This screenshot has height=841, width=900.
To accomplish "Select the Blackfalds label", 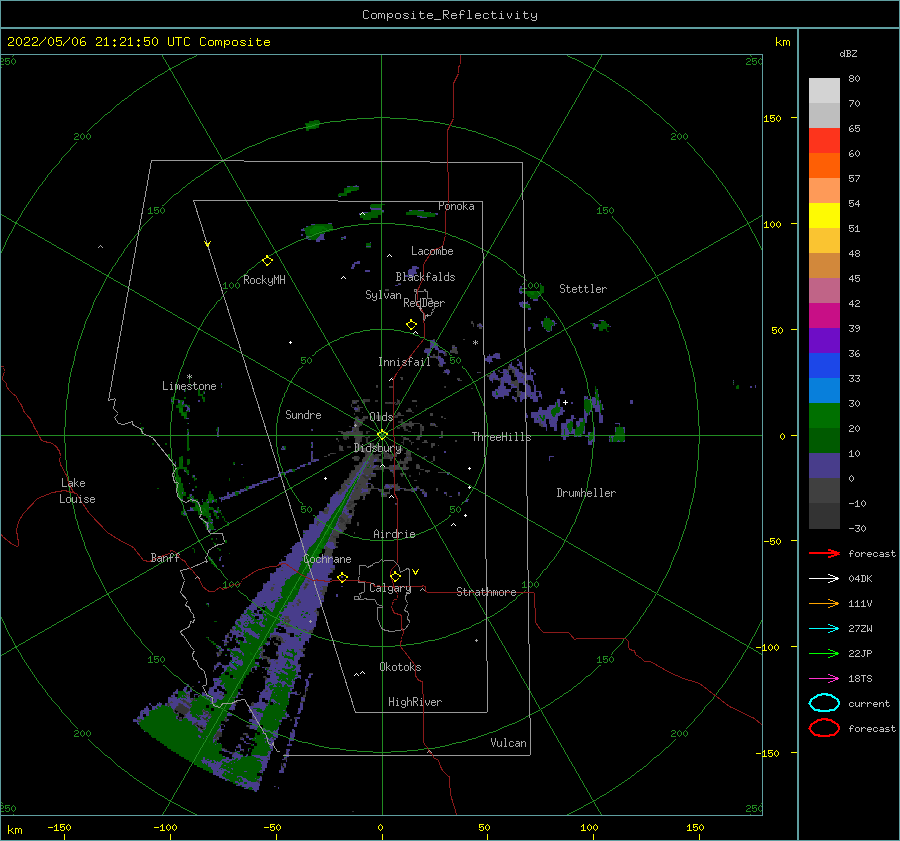I will point(425,277).
